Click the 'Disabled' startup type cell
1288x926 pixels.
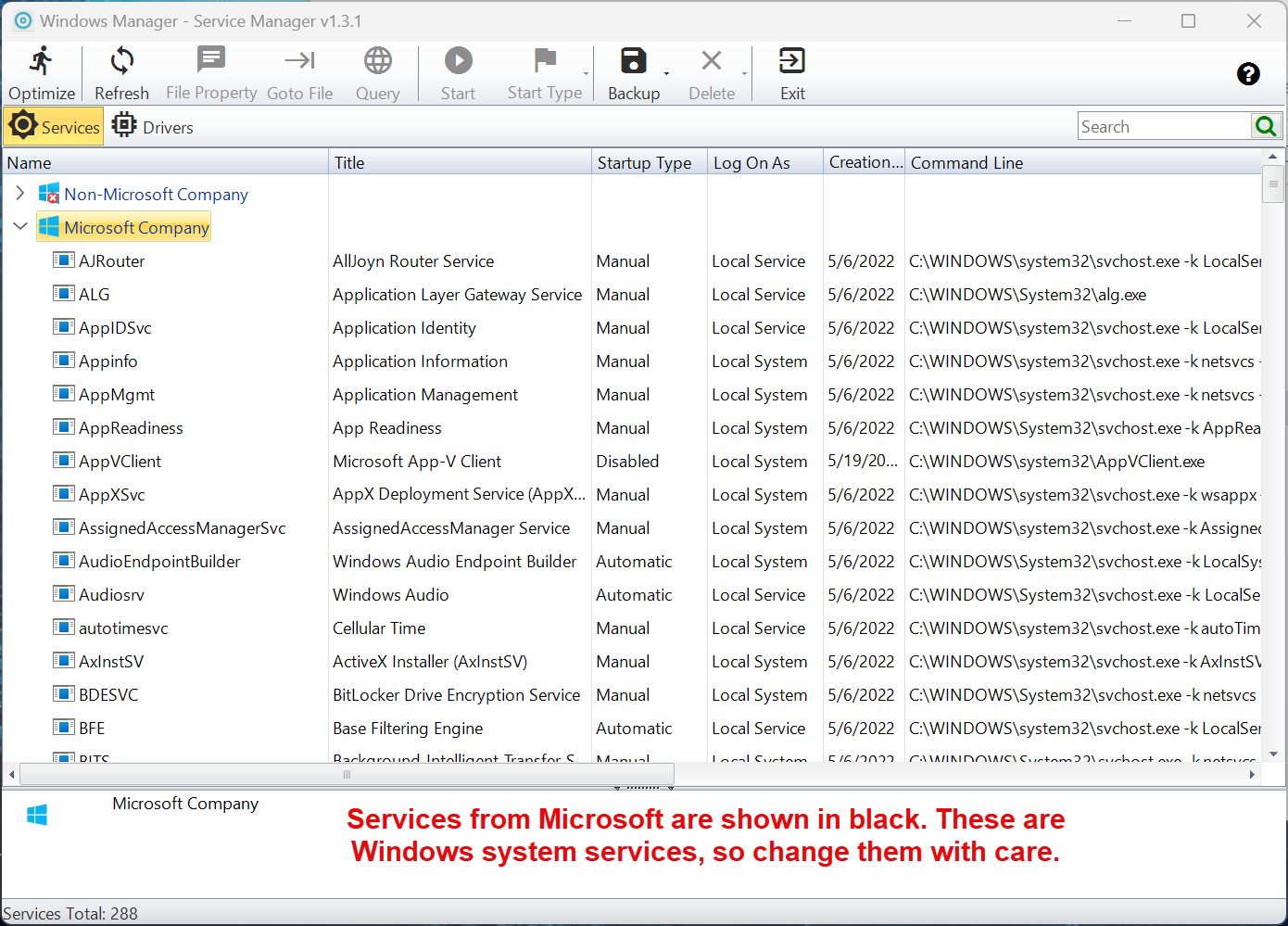[627, 461]
